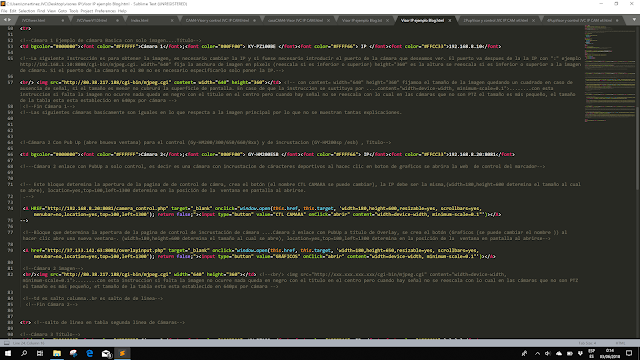This screenshot has height=360, width=640.
Task: Open the tab list dropdown arrow
Action: point(634,20)
